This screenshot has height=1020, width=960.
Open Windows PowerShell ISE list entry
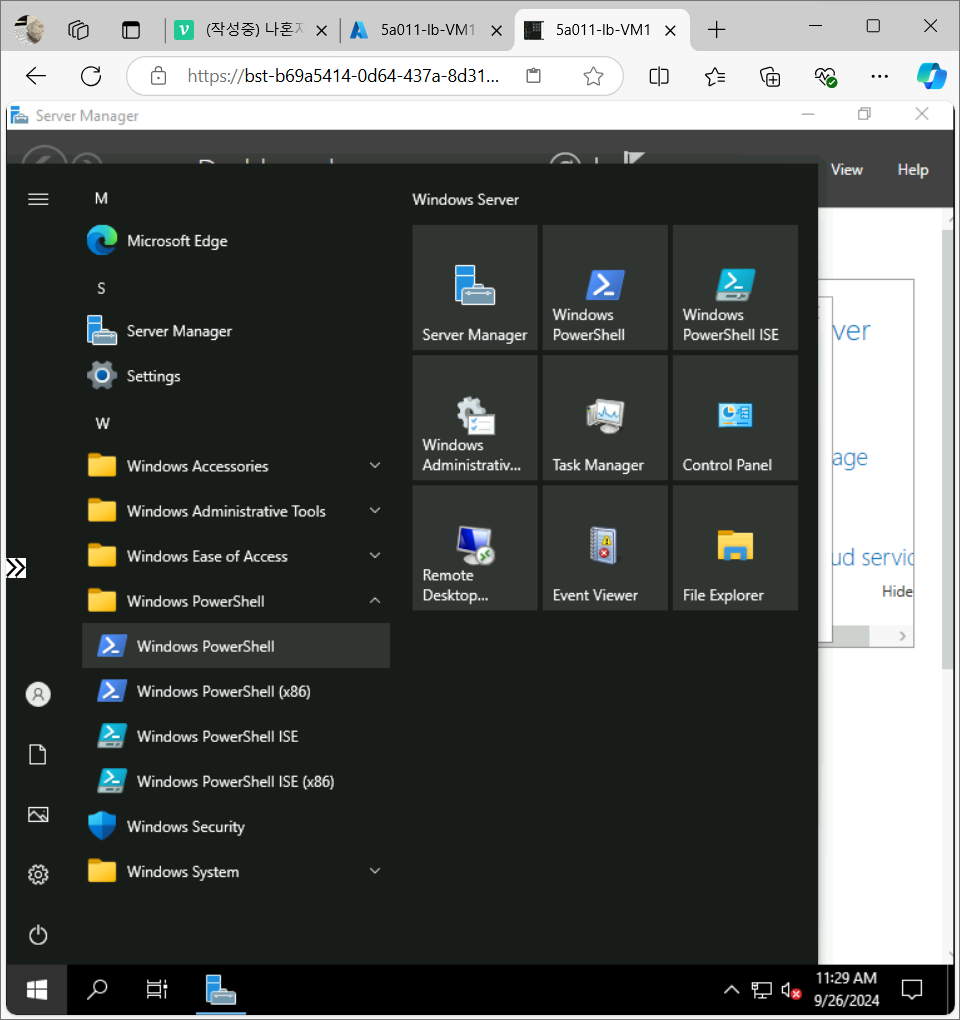[235, 736]
